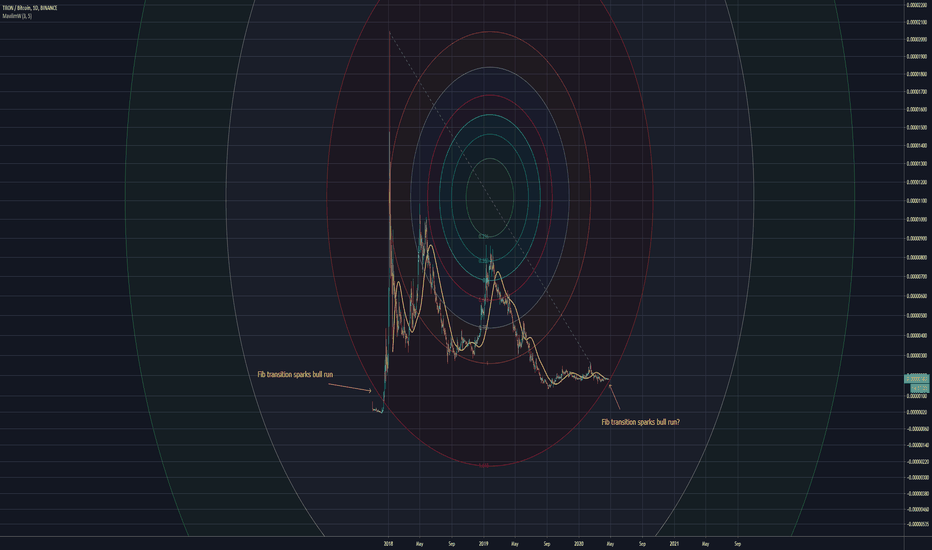Click the -0.00000300 price axis label
The width and height of the screenshot is (932, 550).
pos(918,477)
